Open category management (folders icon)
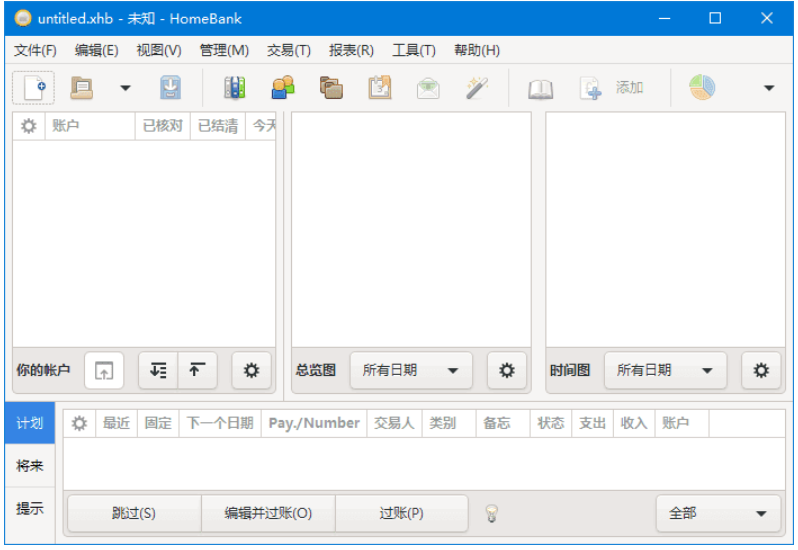 (x=331, y=88)
